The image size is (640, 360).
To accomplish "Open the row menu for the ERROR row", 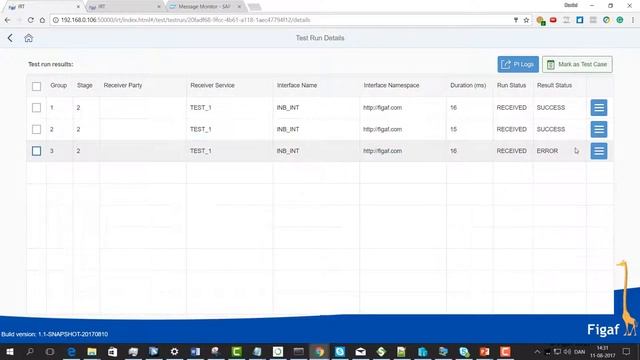I will coord(599,151).
